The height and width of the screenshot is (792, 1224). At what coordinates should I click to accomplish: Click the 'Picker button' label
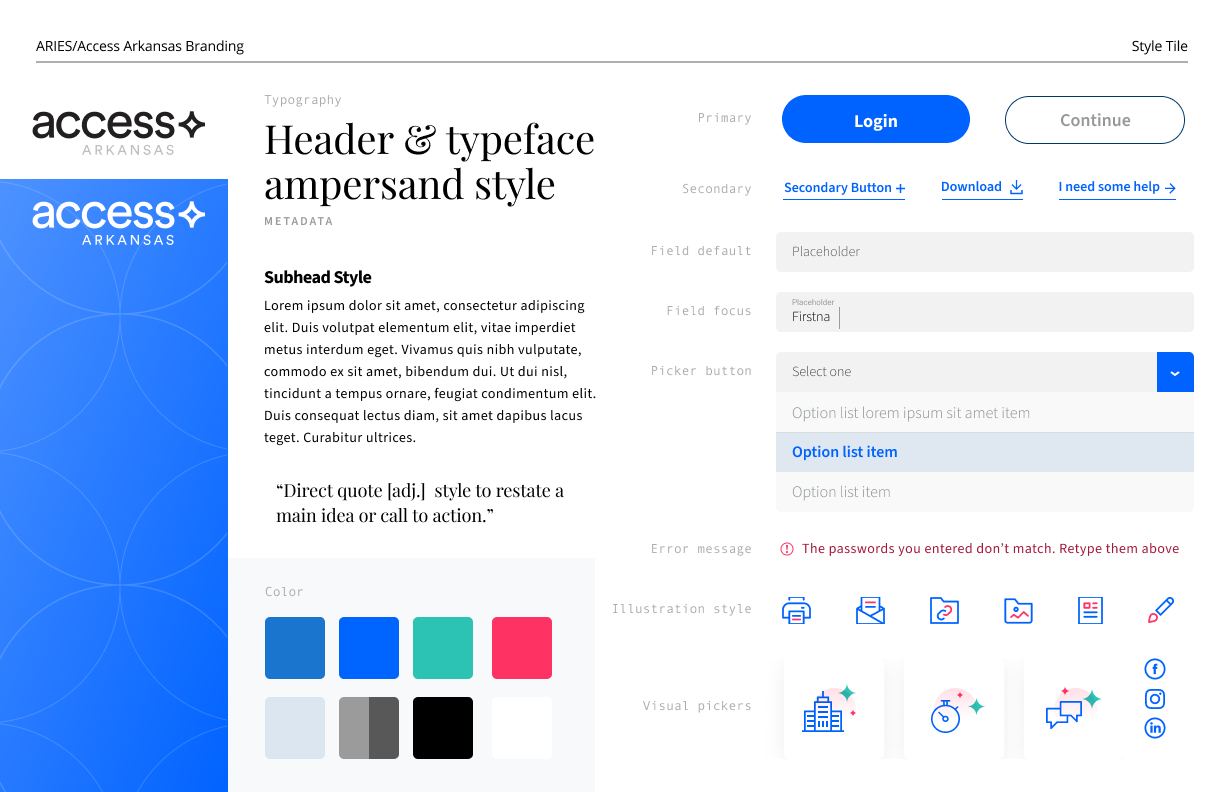click(x=701, y=371)
